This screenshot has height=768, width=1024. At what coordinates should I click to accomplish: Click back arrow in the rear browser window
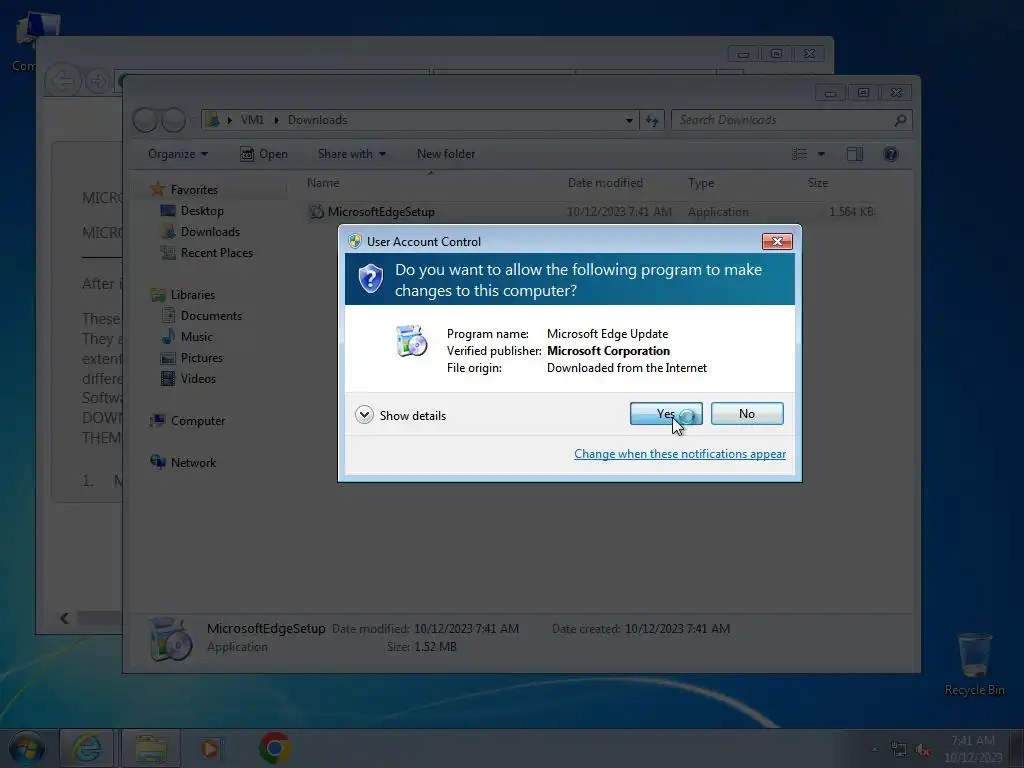63,81
